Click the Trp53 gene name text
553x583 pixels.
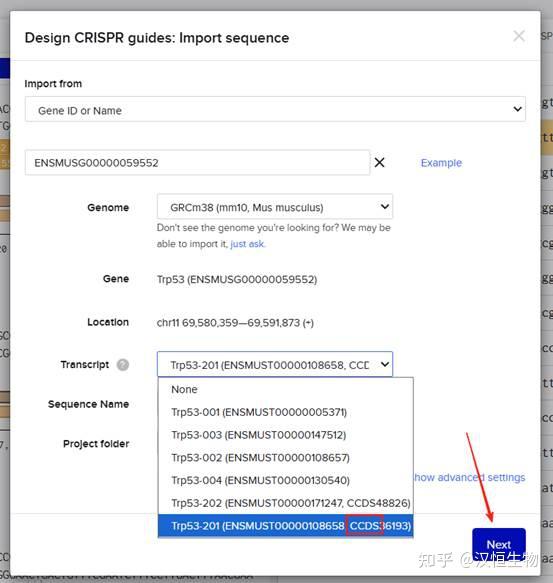click(237, 279)
